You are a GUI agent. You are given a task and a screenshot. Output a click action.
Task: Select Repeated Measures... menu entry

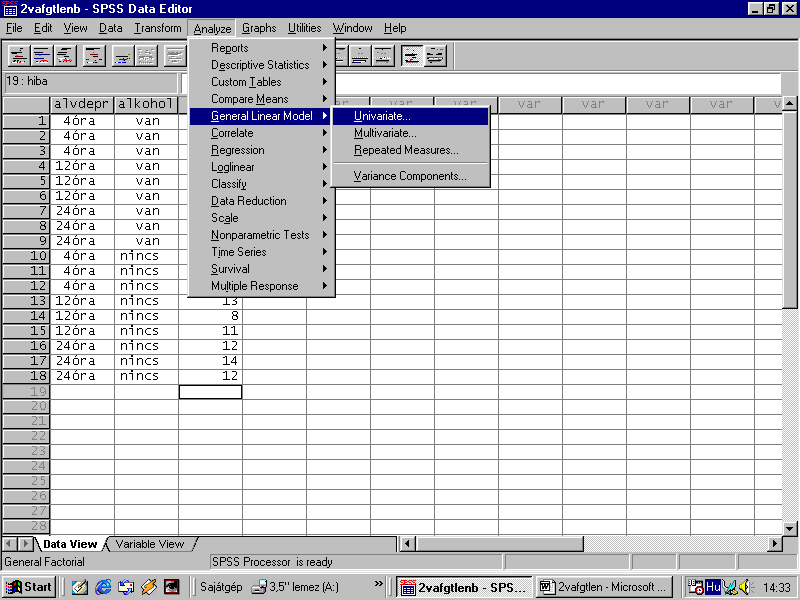pyautogui.click(x=410, y=150)
